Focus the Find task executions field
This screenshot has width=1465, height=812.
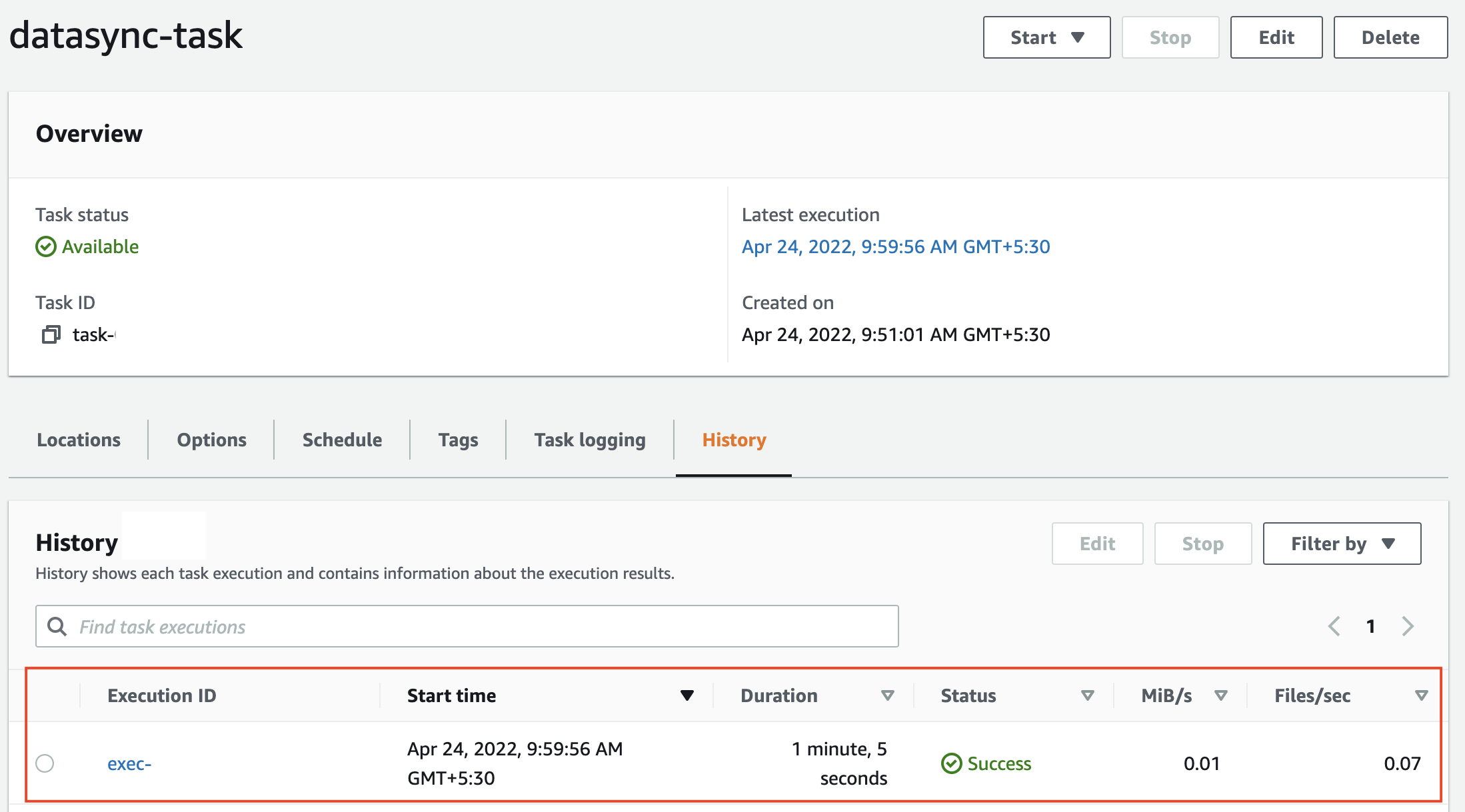(467, 626)
